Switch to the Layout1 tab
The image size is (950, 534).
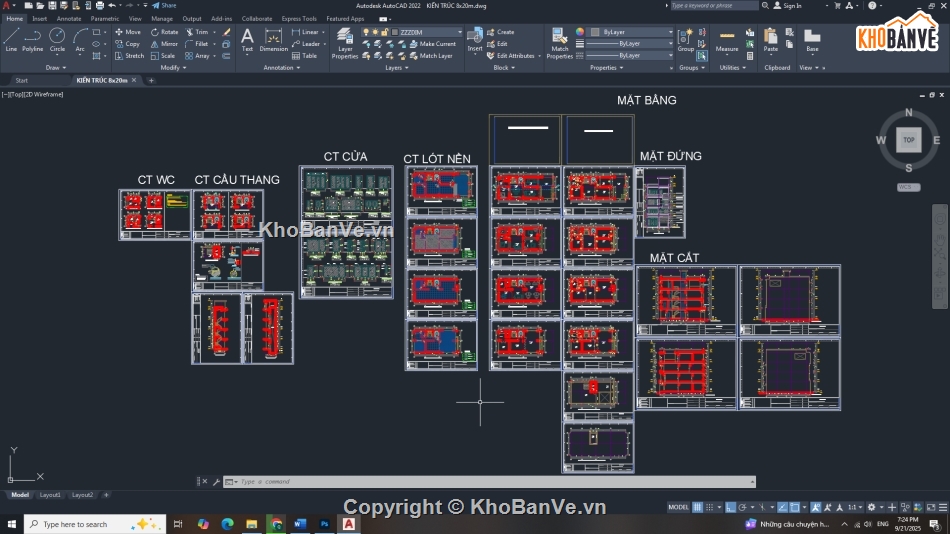(x=50, y=495)
